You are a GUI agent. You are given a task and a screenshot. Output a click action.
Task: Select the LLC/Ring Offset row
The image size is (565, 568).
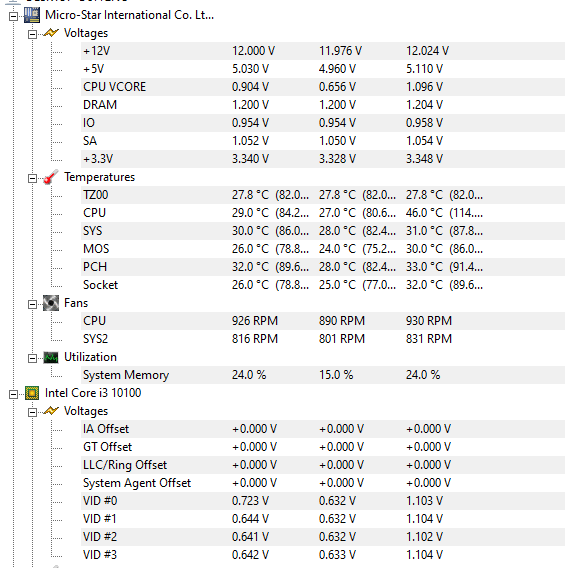click(x=323, y=465)
